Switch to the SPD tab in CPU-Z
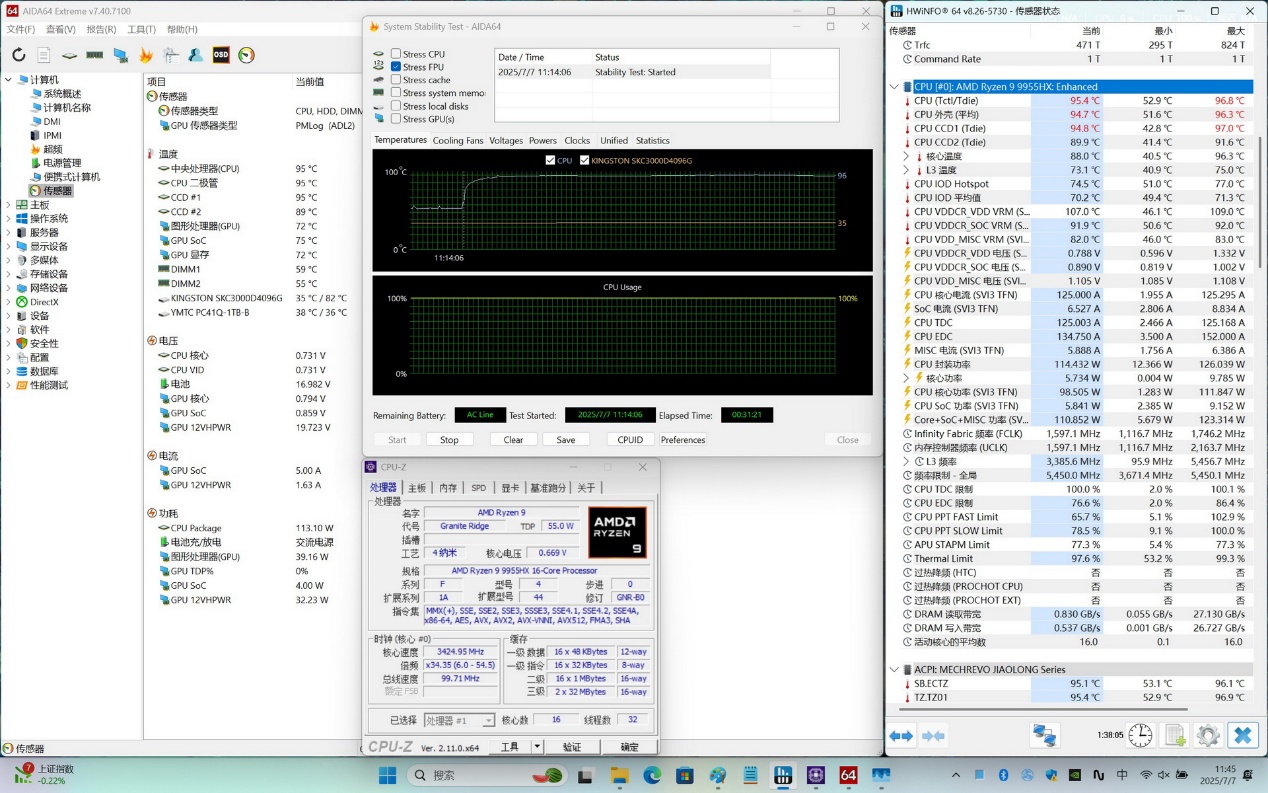Screen dimensions: 1268x793 (479, 488)
